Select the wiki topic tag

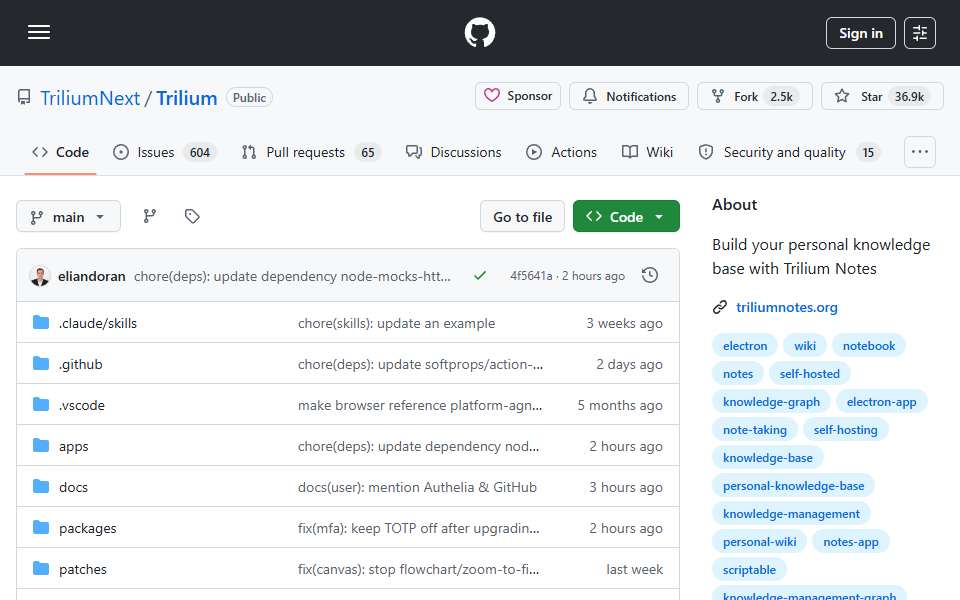click(x=804, y=345)
